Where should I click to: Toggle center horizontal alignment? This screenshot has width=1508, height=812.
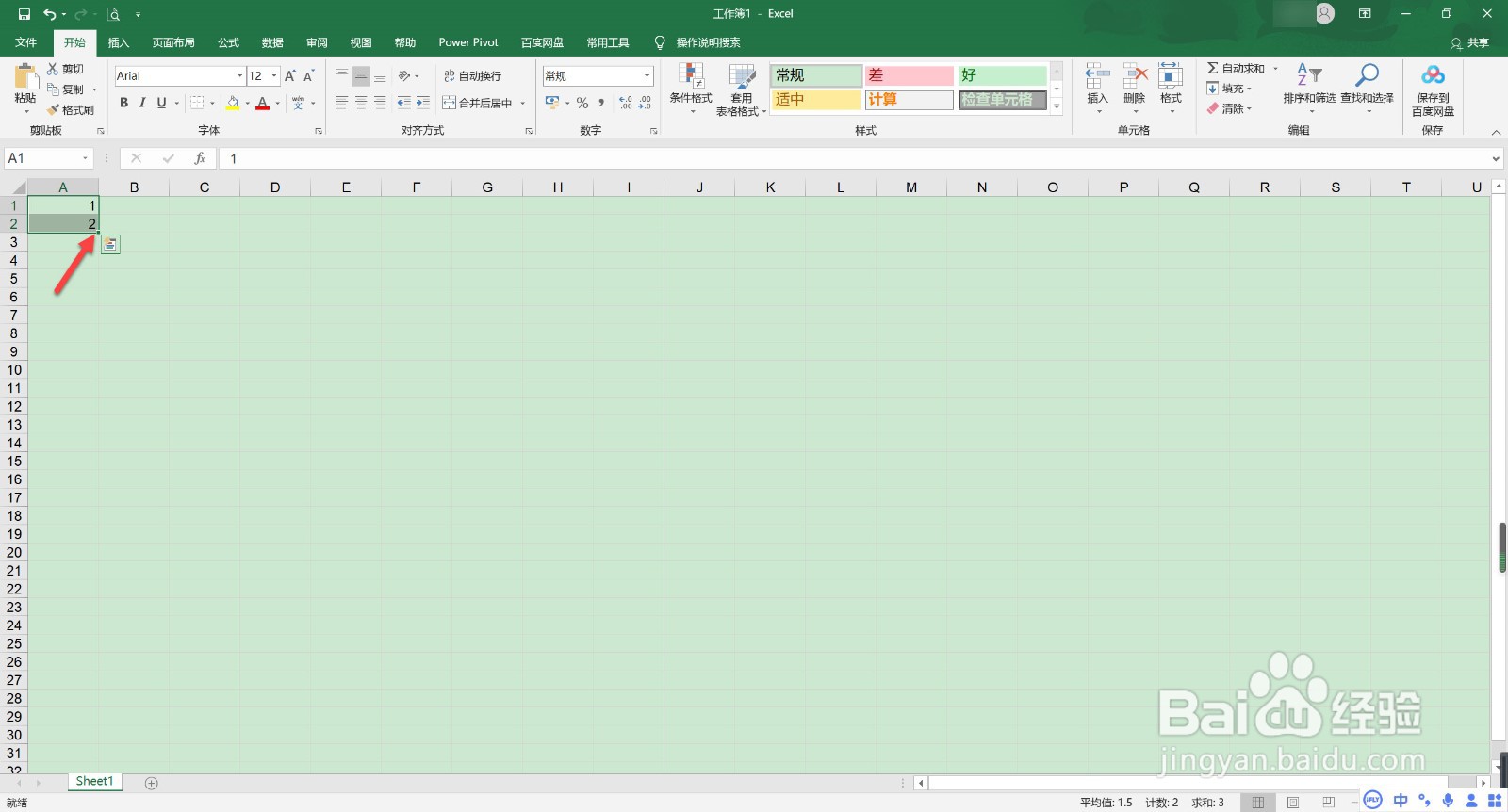click(361, 103)
